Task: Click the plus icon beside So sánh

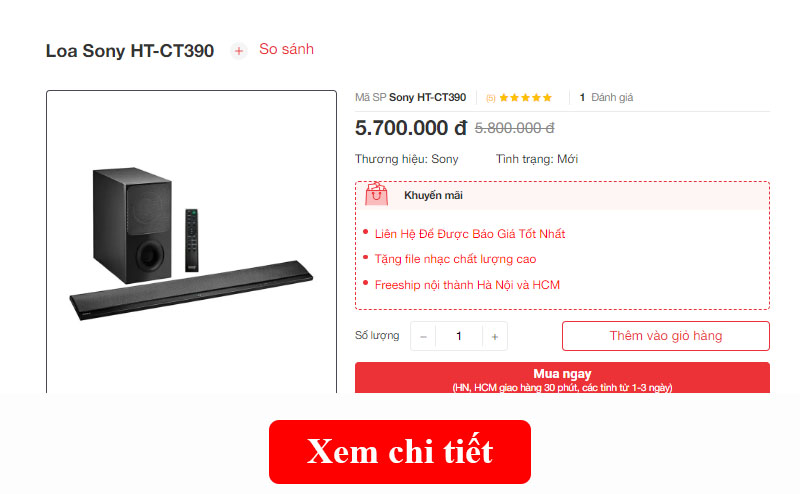Action: coord(238,51)
